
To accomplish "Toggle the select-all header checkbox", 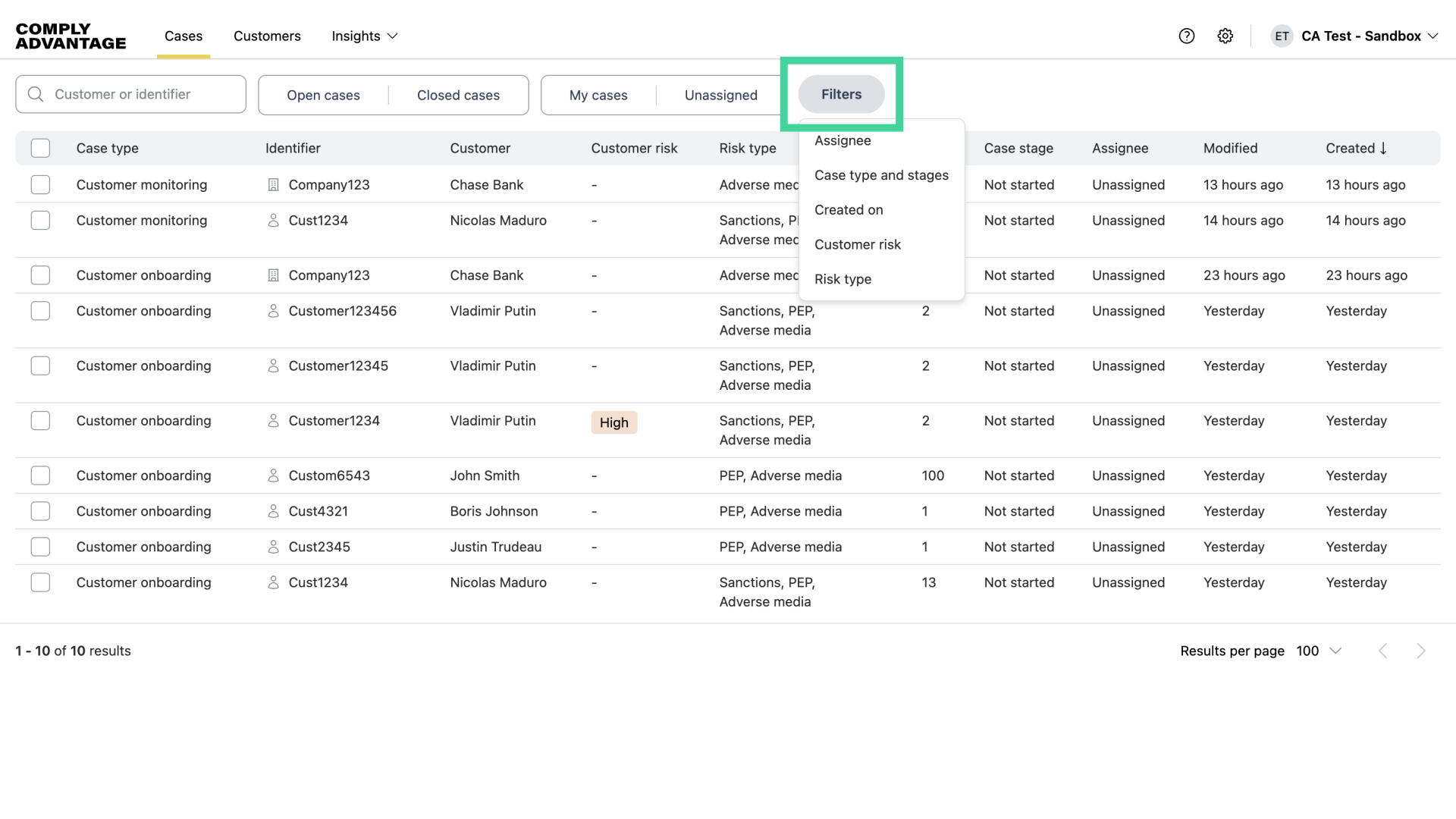I will pyautogui.click(x=40, y=149).
